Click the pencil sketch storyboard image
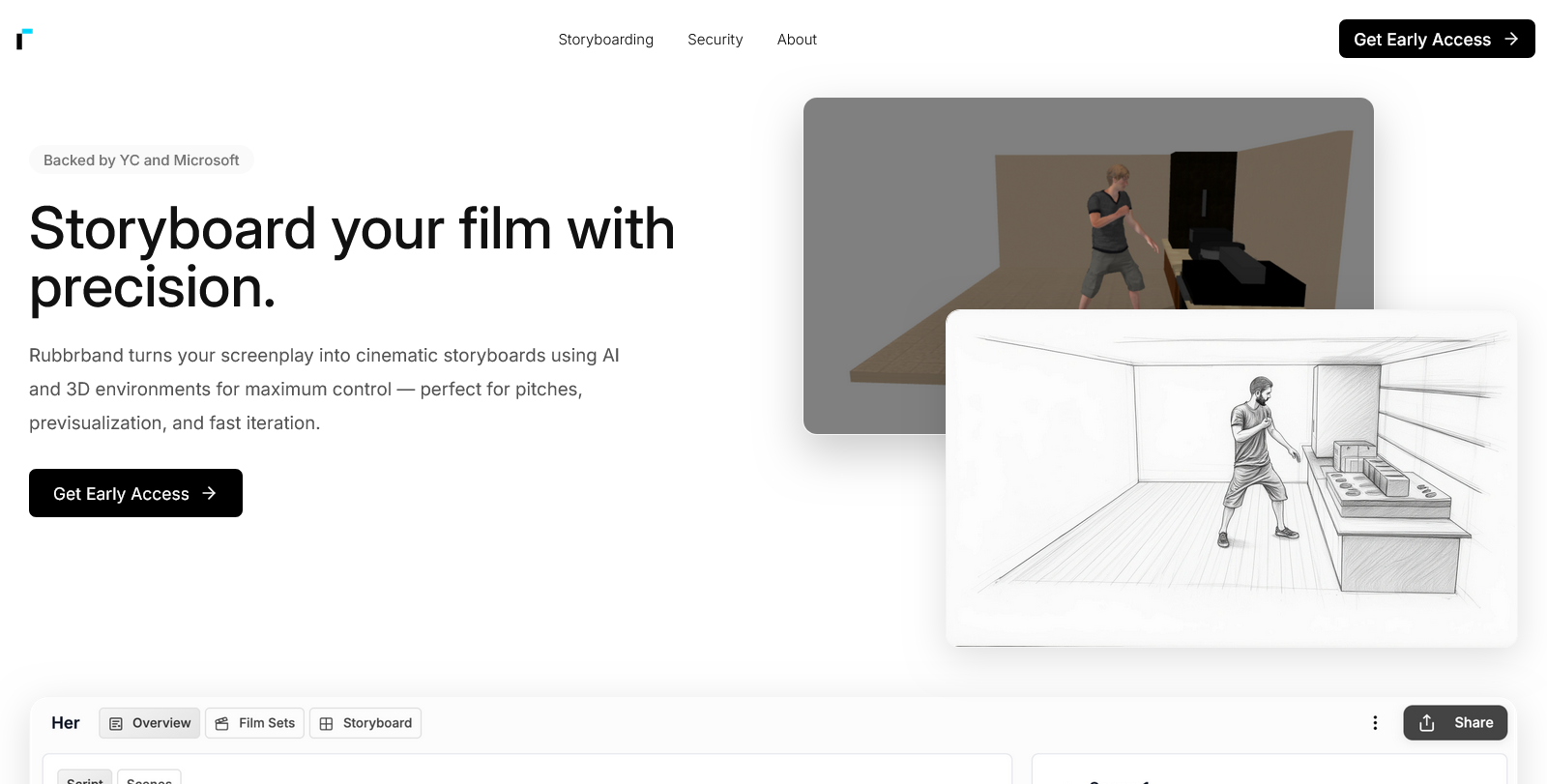Image resolution: width=1547 pixels, height=784 pixels. [1232, 479]
